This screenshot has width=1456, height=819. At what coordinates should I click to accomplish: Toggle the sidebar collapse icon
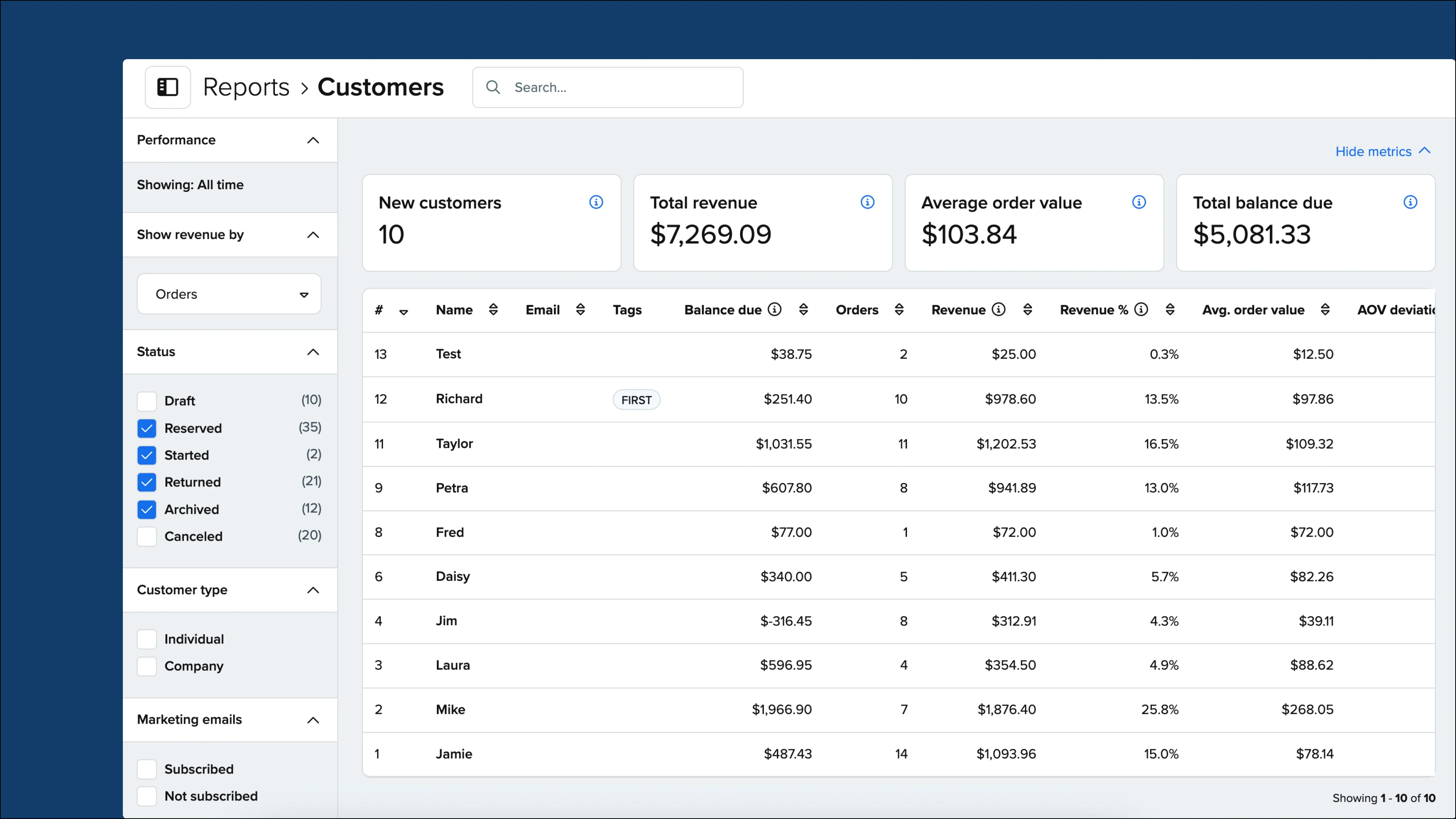click(167, 87)
